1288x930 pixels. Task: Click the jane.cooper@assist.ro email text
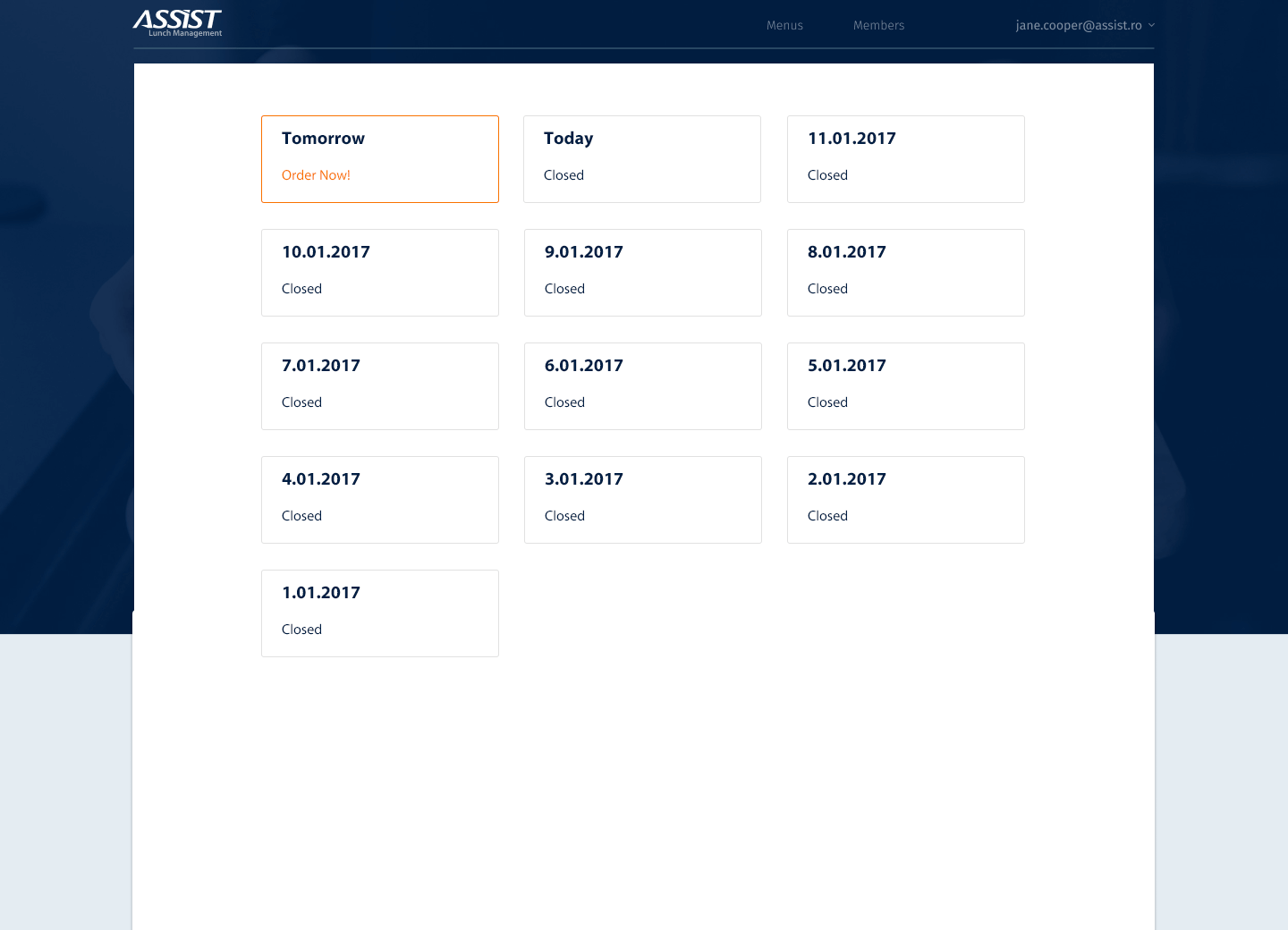tap(1079, 25)
